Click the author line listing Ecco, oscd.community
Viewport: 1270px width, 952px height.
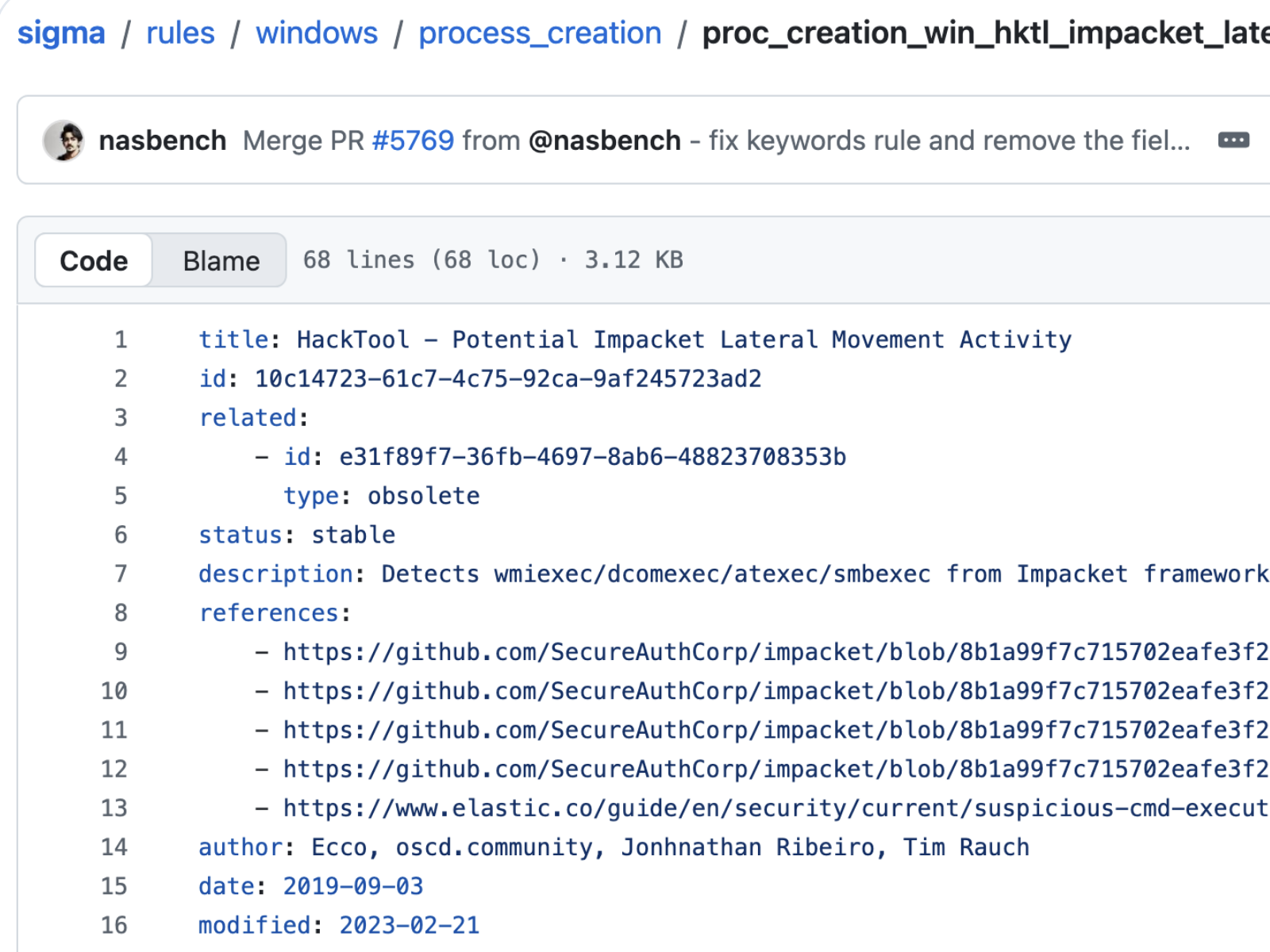pyautogui.click(x=614, y=847)
